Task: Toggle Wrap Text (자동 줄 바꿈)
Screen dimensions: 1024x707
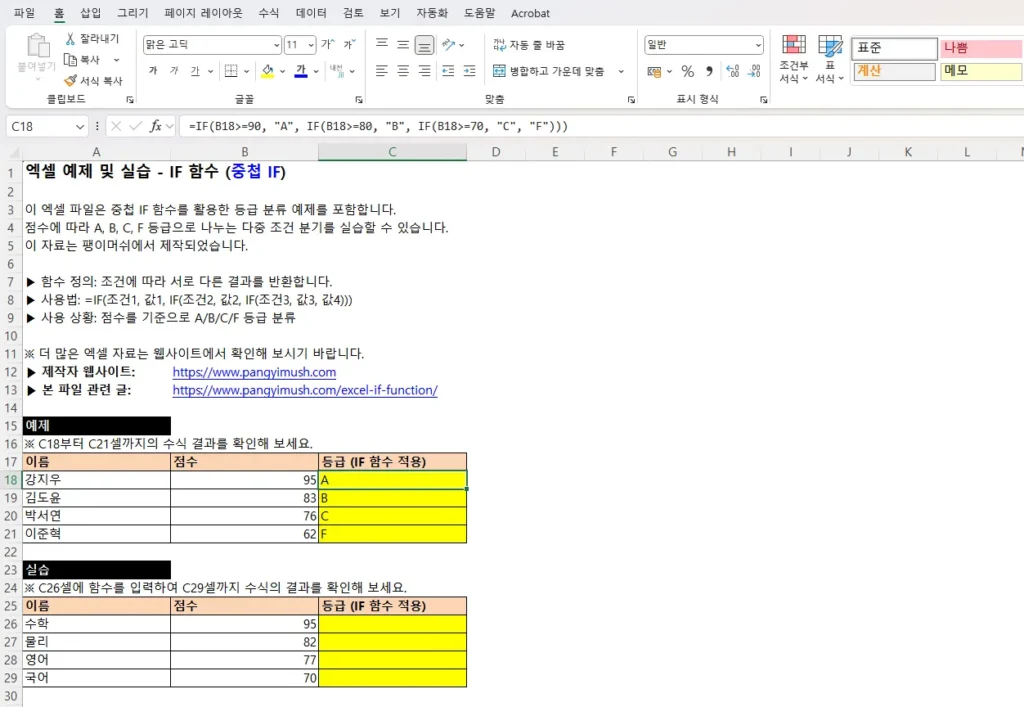Action: 529,44
